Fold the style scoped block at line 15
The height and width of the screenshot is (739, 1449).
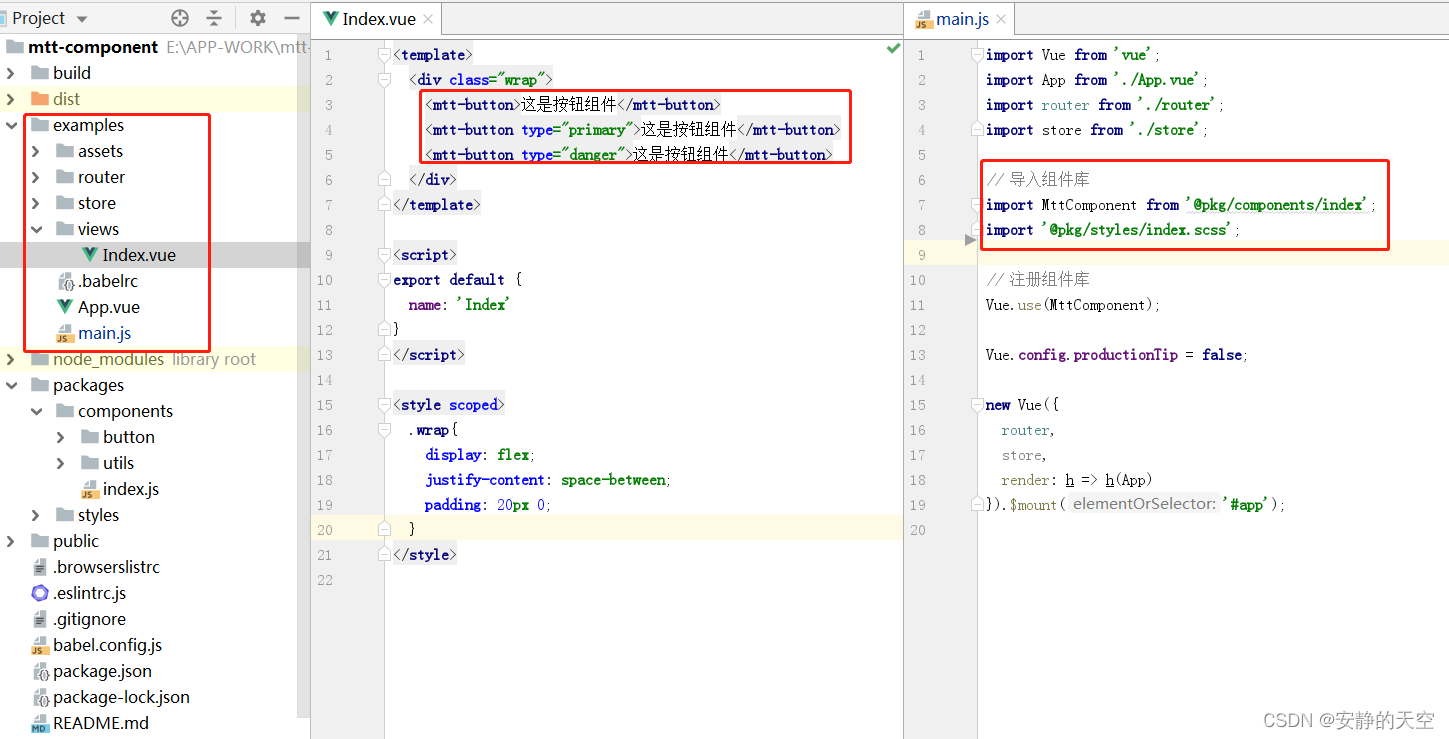tap(386, 405)
